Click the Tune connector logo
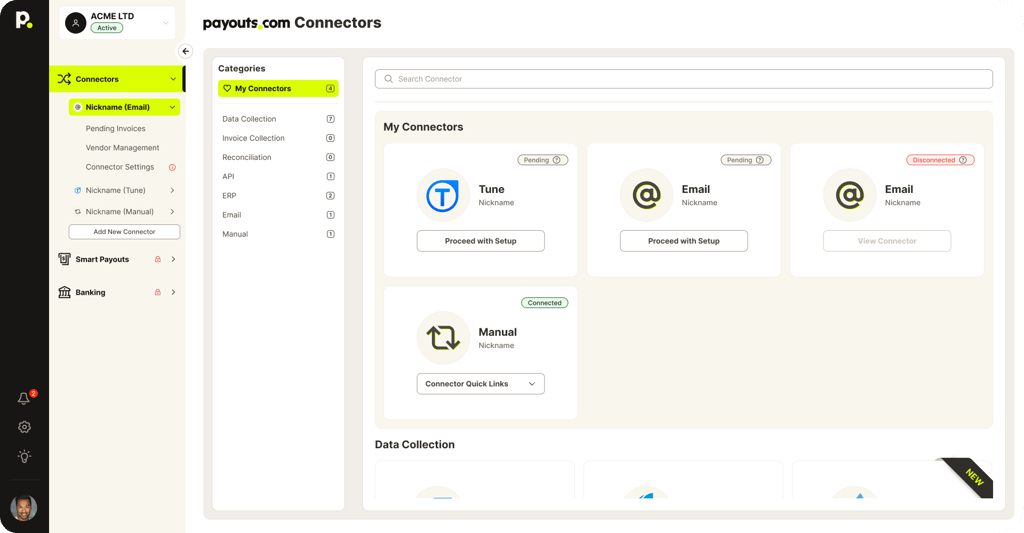Viewport: 1024px width, 533px height. tap(443, 195)
